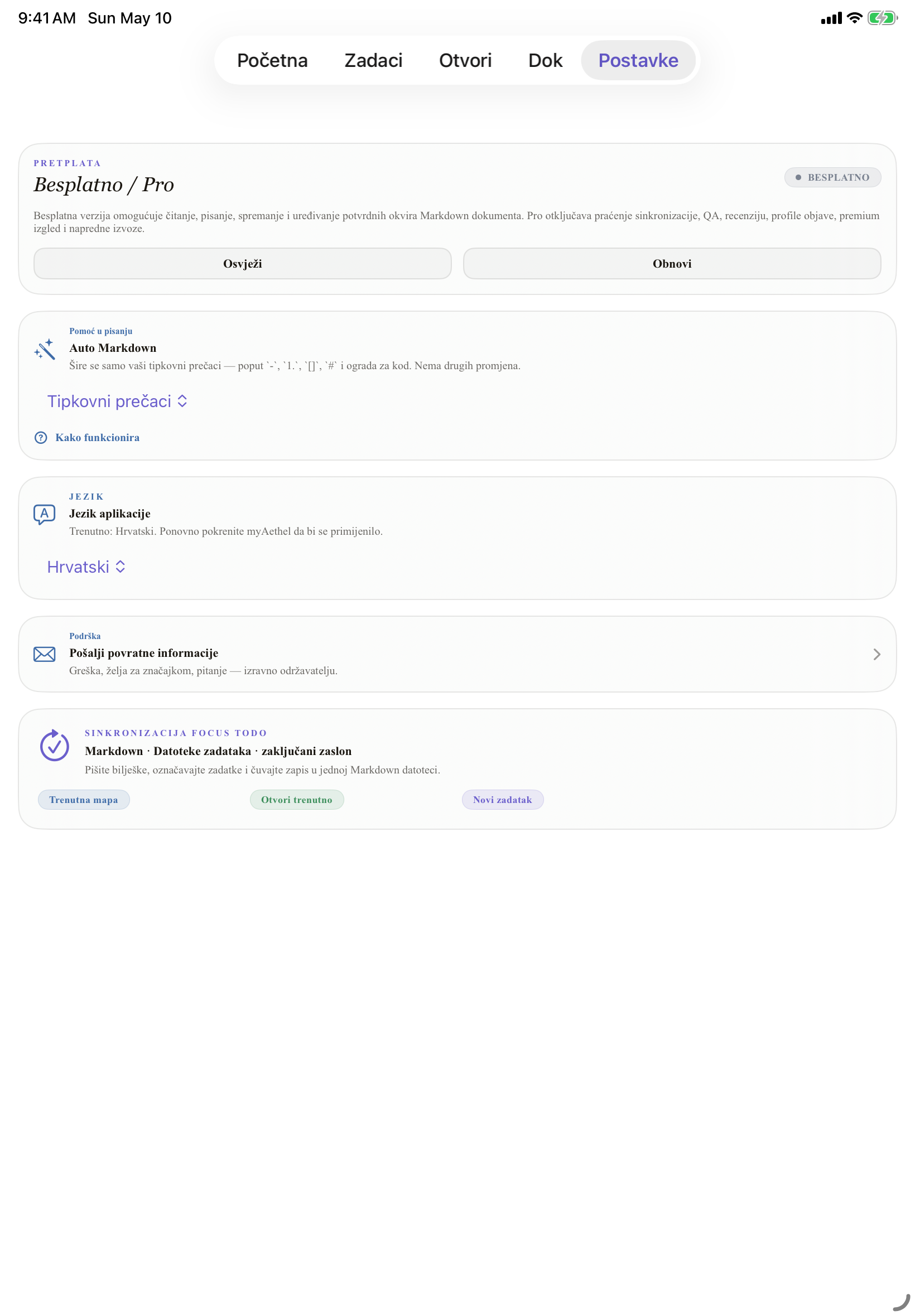Click the Focus Todo sync checkmark icon
This screenshot has width=915, height=1316.
(x=55, y=745)
